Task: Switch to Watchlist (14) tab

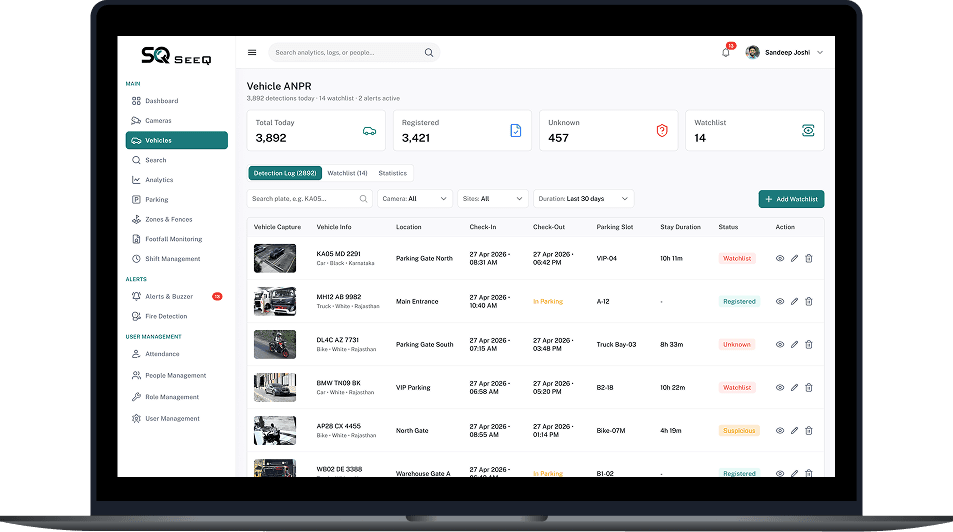Action: tap(347, 173)
